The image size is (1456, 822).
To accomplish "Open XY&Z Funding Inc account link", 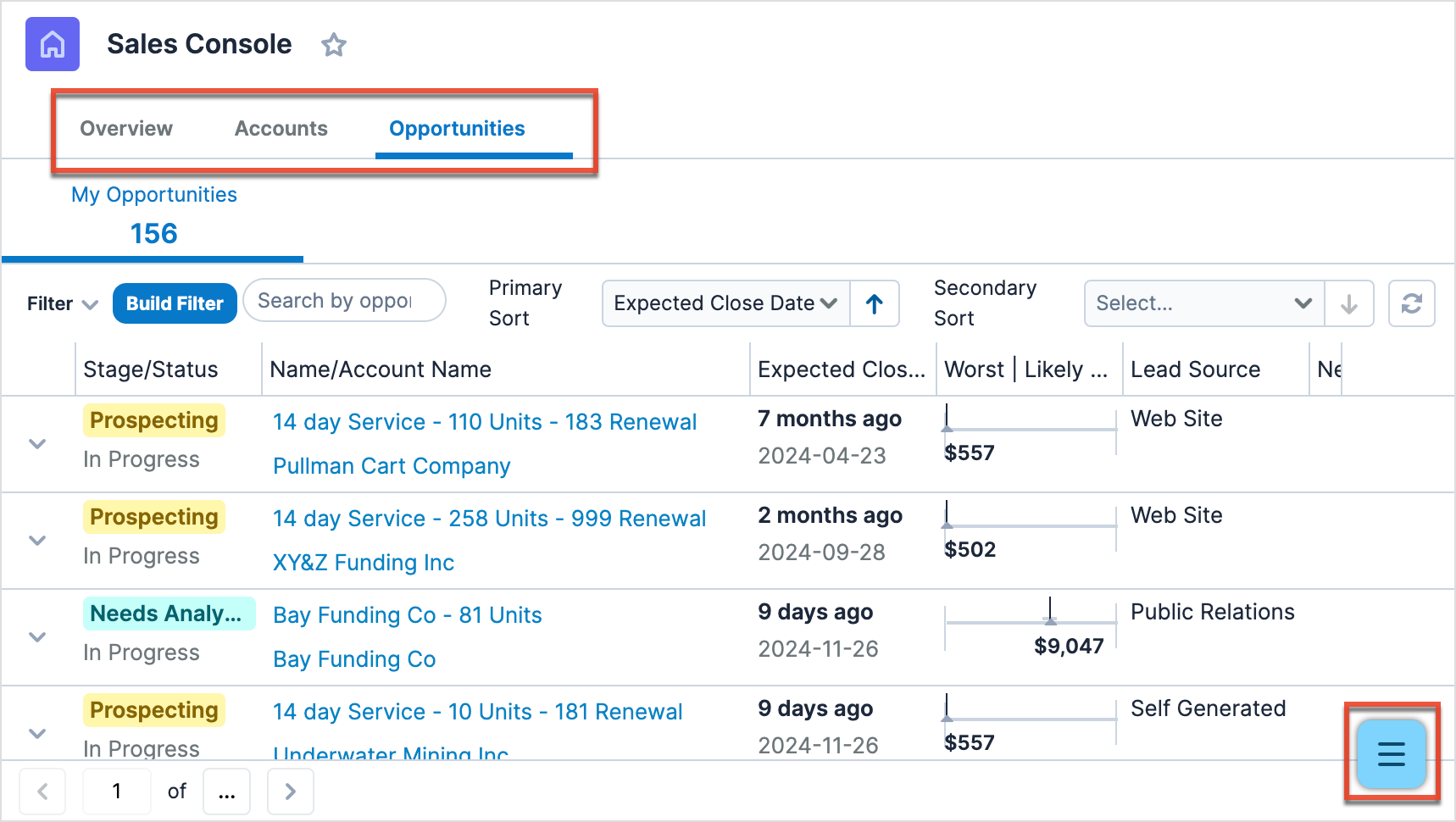I will tap(364, 563).
